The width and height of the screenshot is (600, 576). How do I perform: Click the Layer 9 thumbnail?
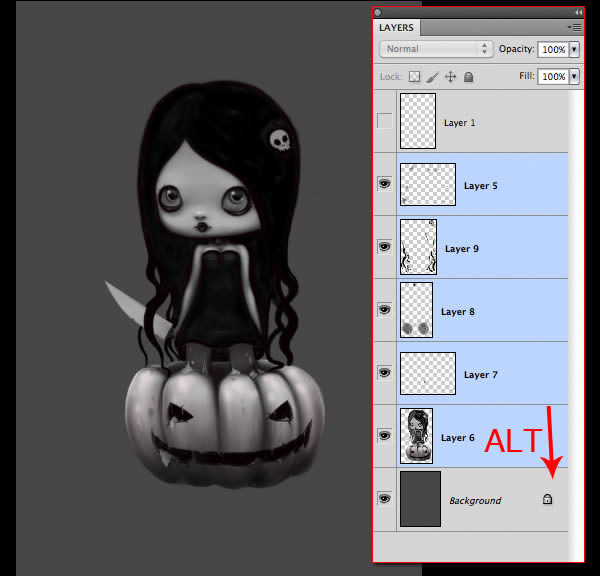tap(418, 247)
